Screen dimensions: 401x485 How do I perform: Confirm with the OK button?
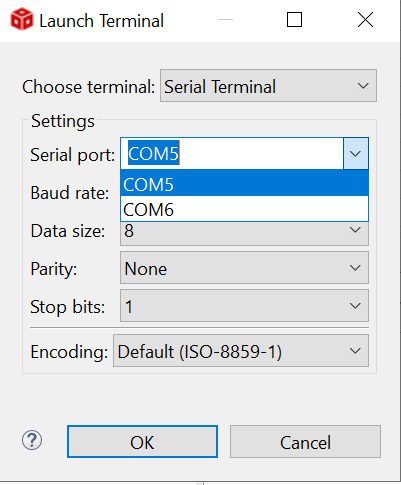click(x=142, y=442)
